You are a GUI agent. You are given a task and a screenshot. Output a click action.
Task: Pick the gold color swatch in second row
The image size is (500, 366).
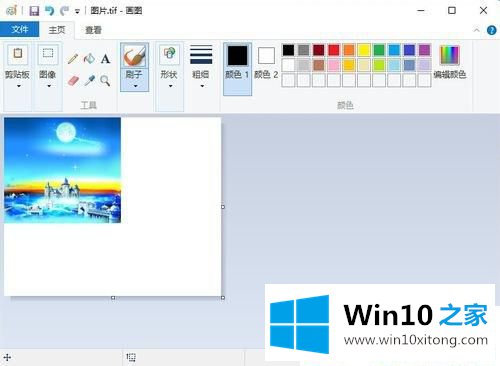(x=349, y=65)
